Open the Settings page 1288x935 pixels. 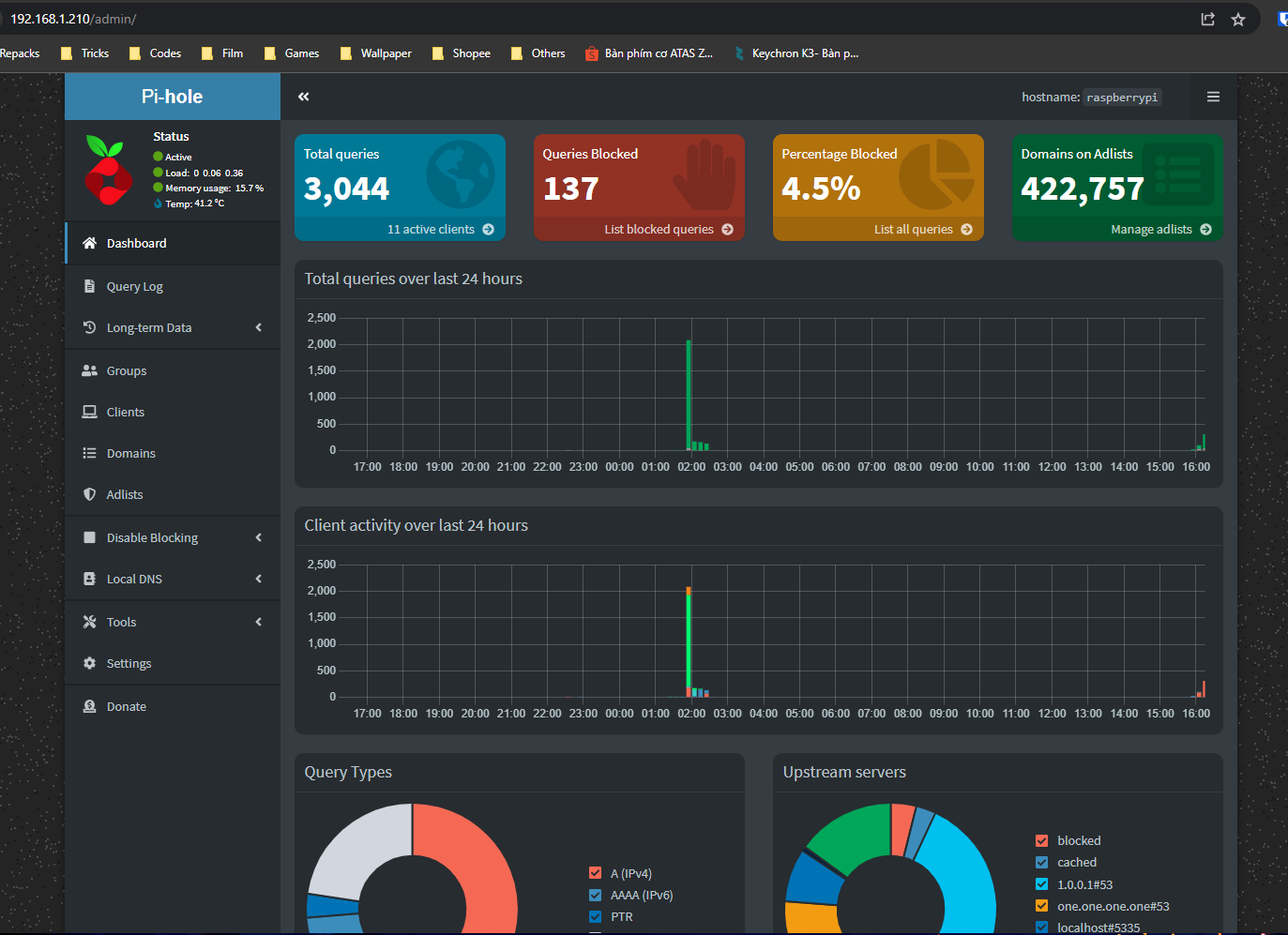tap(173, 663)
